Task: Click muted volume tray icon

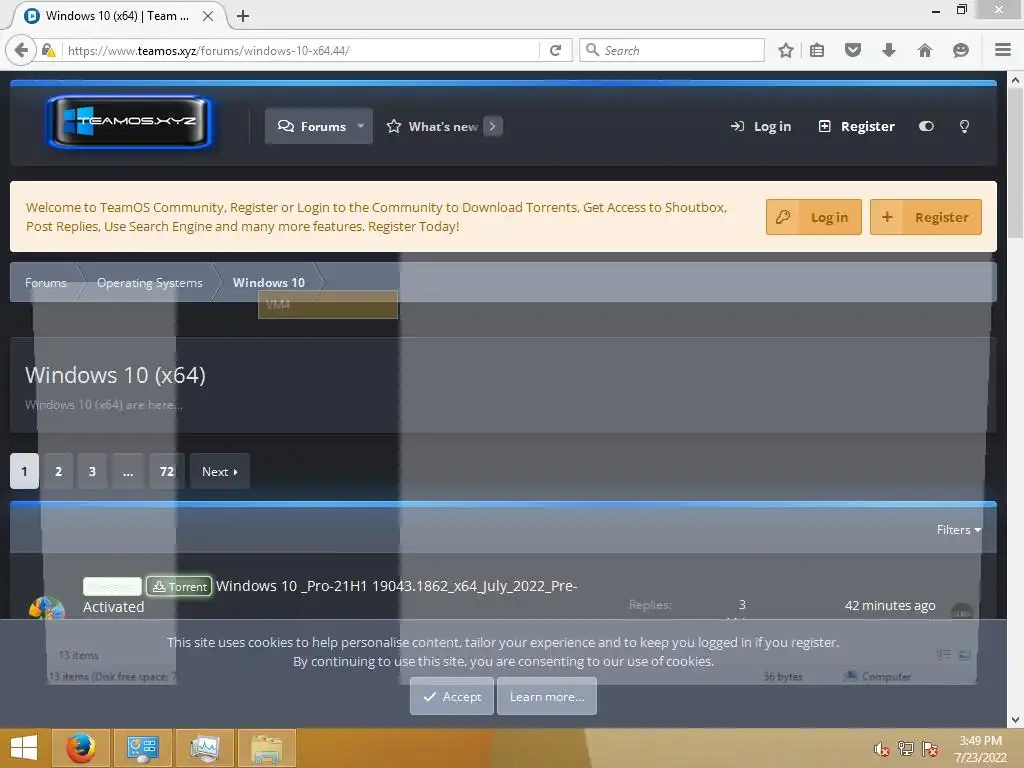Action: [882, 748]
